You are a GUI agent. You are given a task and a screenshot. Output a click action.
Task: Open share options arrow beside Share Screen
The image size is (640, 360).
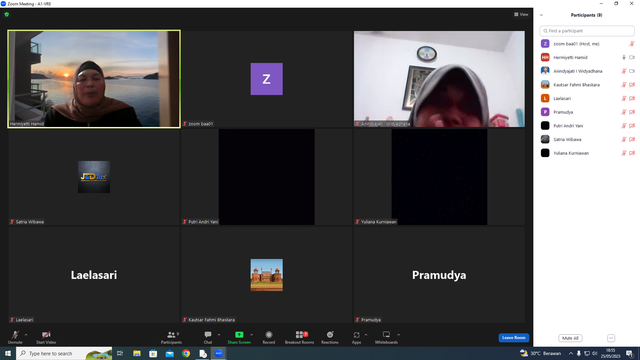[x=251, y=335]
